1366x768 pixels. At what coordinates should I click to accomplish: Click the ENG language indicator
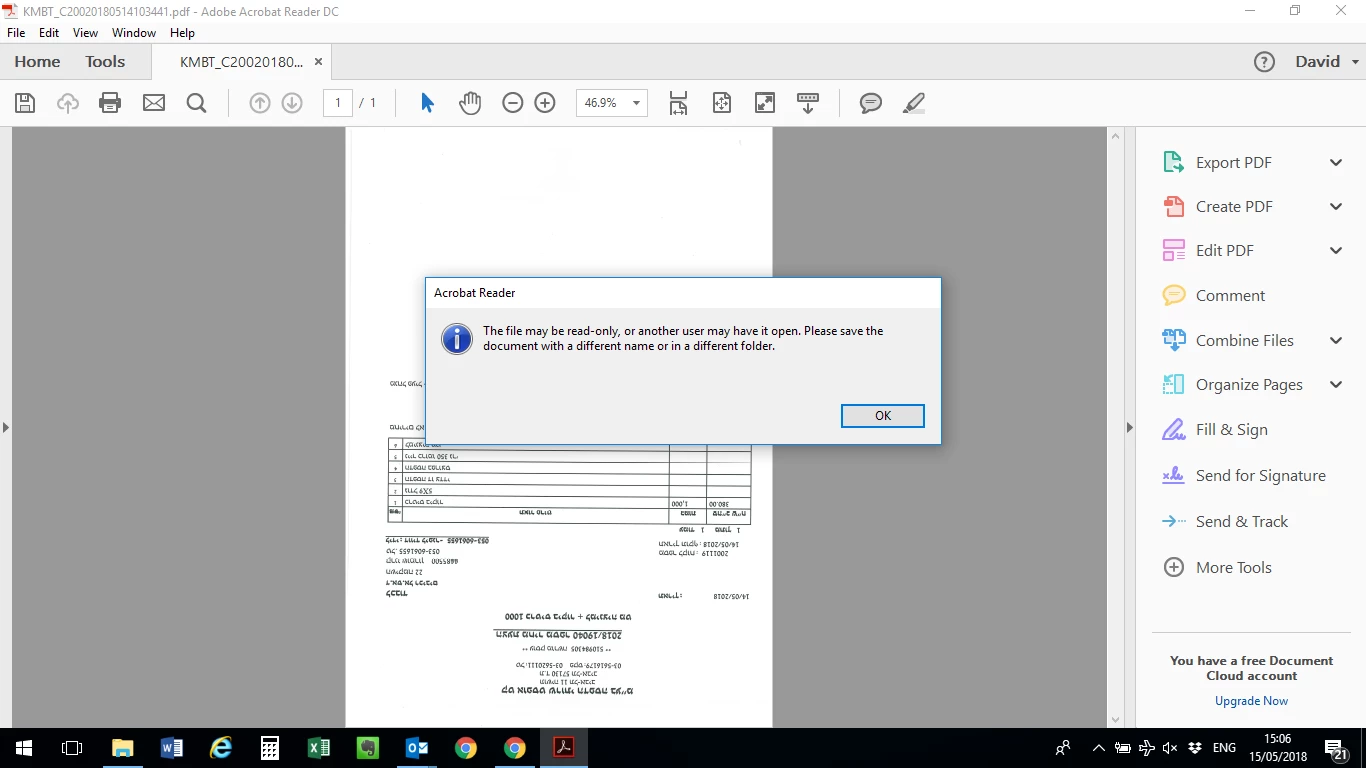point(1224,748)
